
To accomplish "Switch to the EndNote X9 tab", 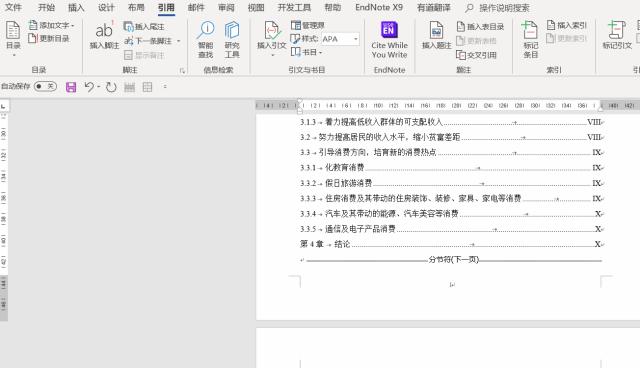I will (379, 7).
